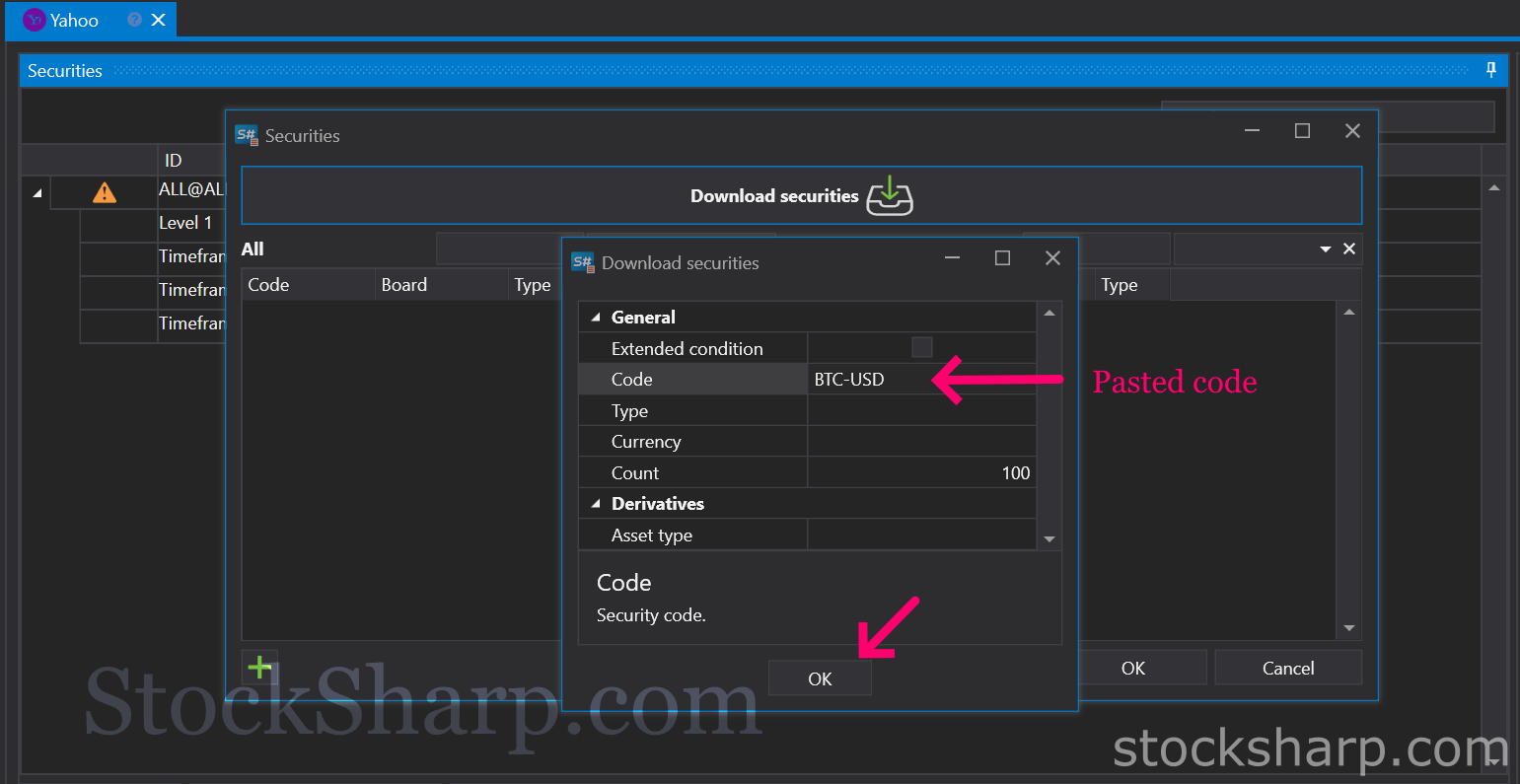This screenshot has width=1520, height=784.
Task: Click the Download securities tray icon
Action: click(889, 195)
